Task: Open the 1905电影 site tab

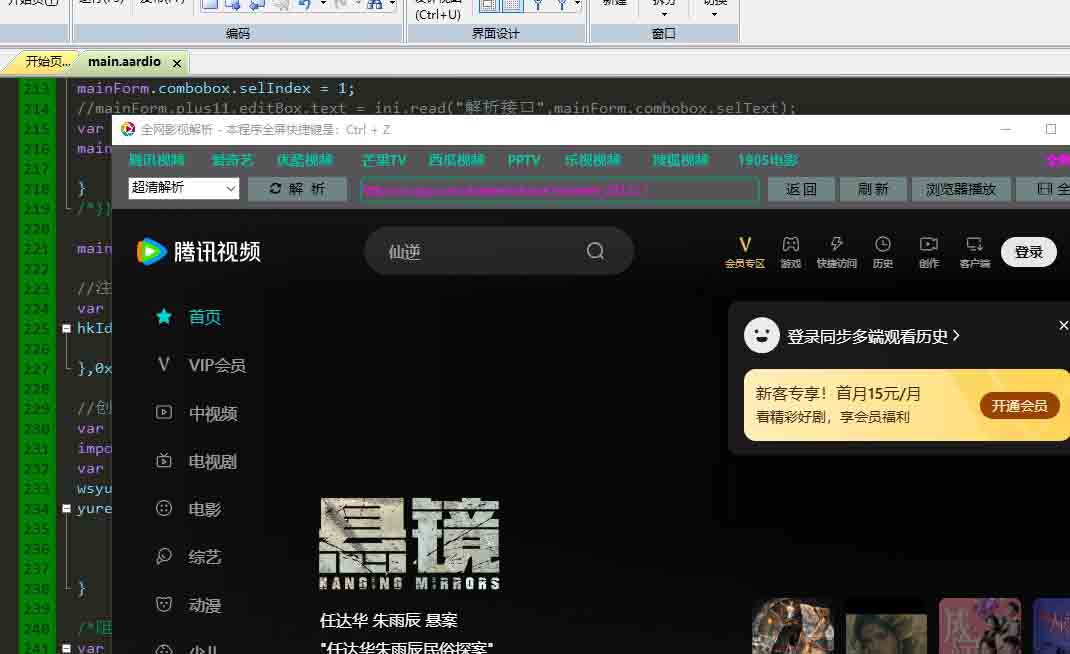Action: pyautogui.click(x=768, y=160)
